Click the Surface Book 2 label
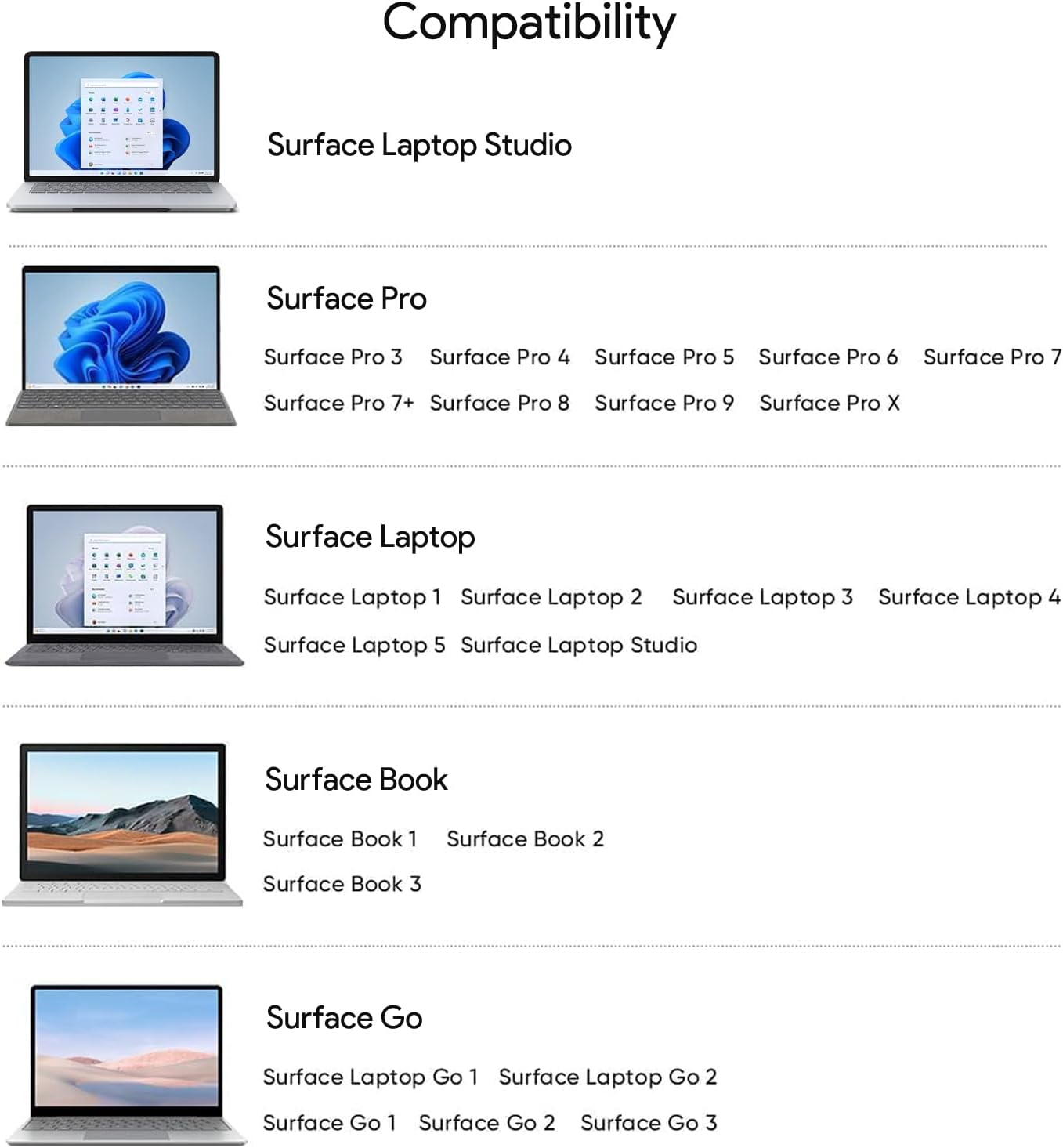Viewport: 1063px width, 1148px height. (x=525, y=839)
